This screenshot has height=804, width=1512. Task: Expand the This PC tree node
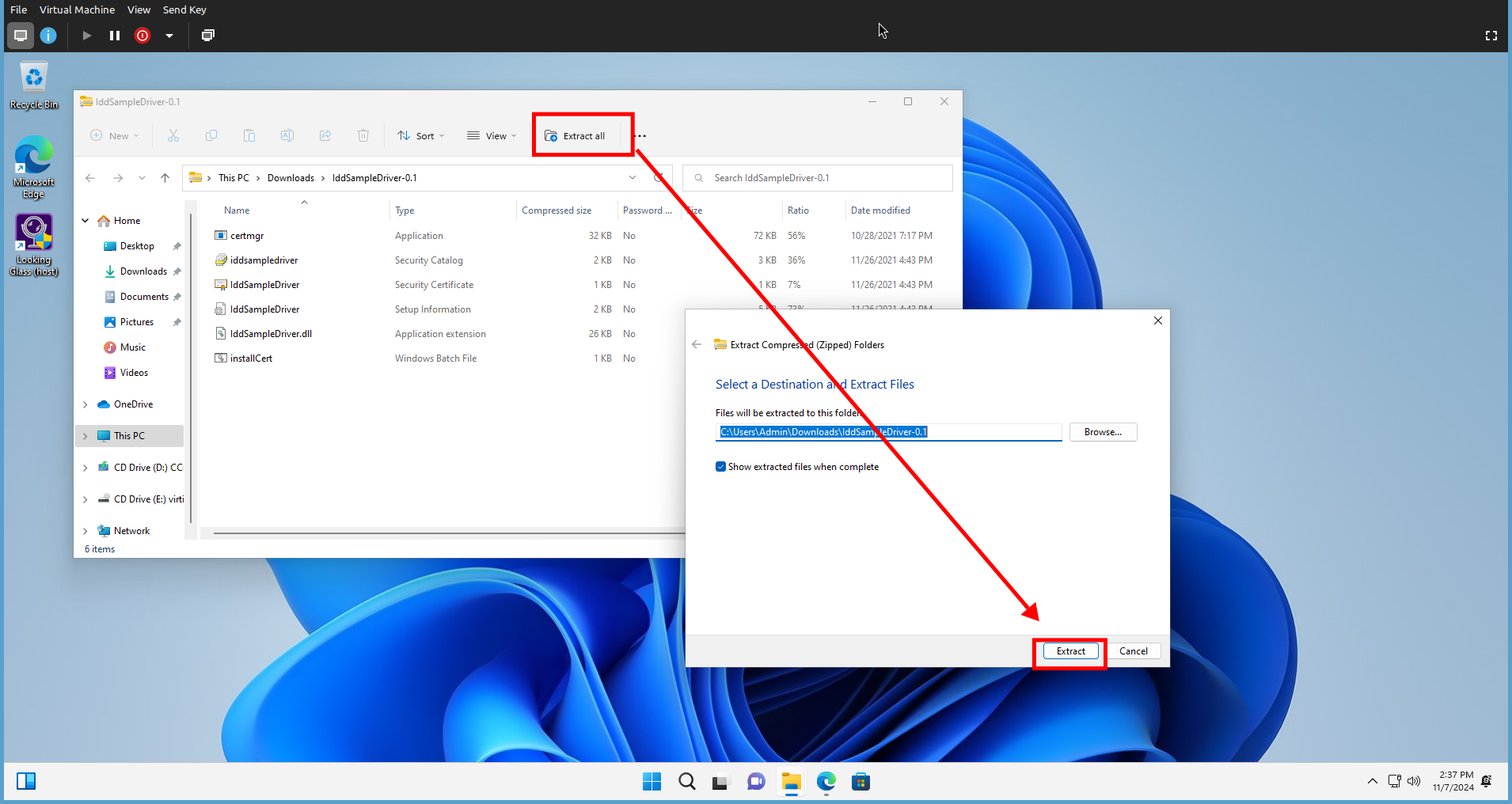click(x=85, y=436)
